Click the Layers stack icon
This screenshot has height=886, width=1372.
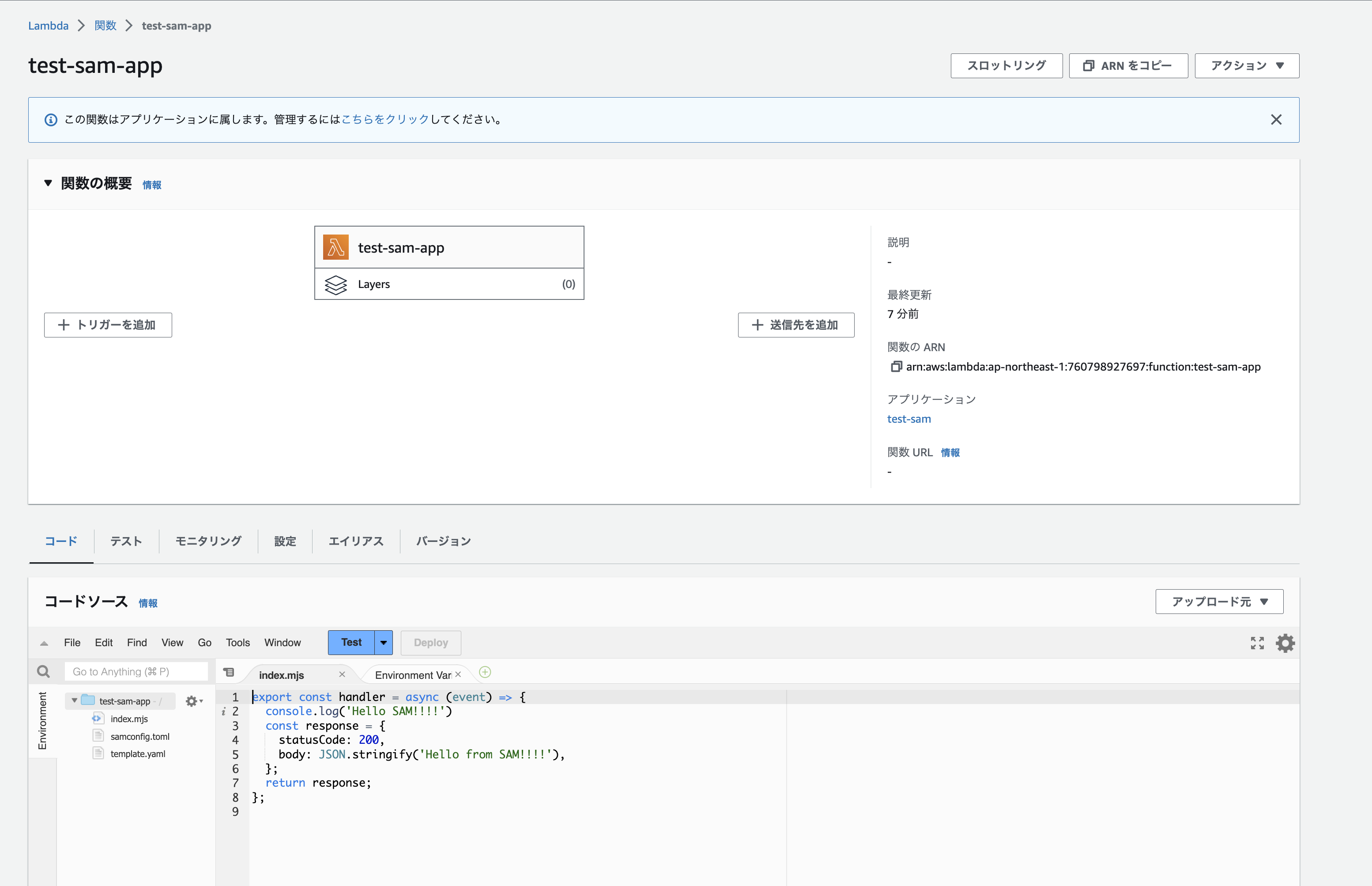click(x=336, y=284)
